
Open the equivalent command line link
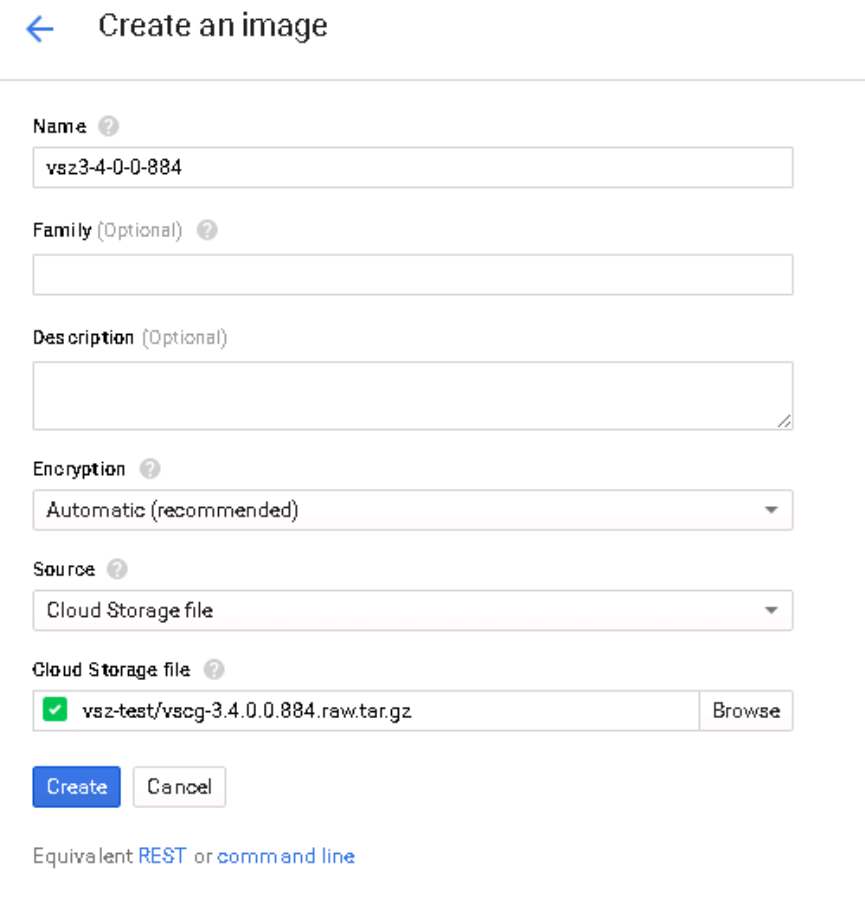click(x=286, y=856)
